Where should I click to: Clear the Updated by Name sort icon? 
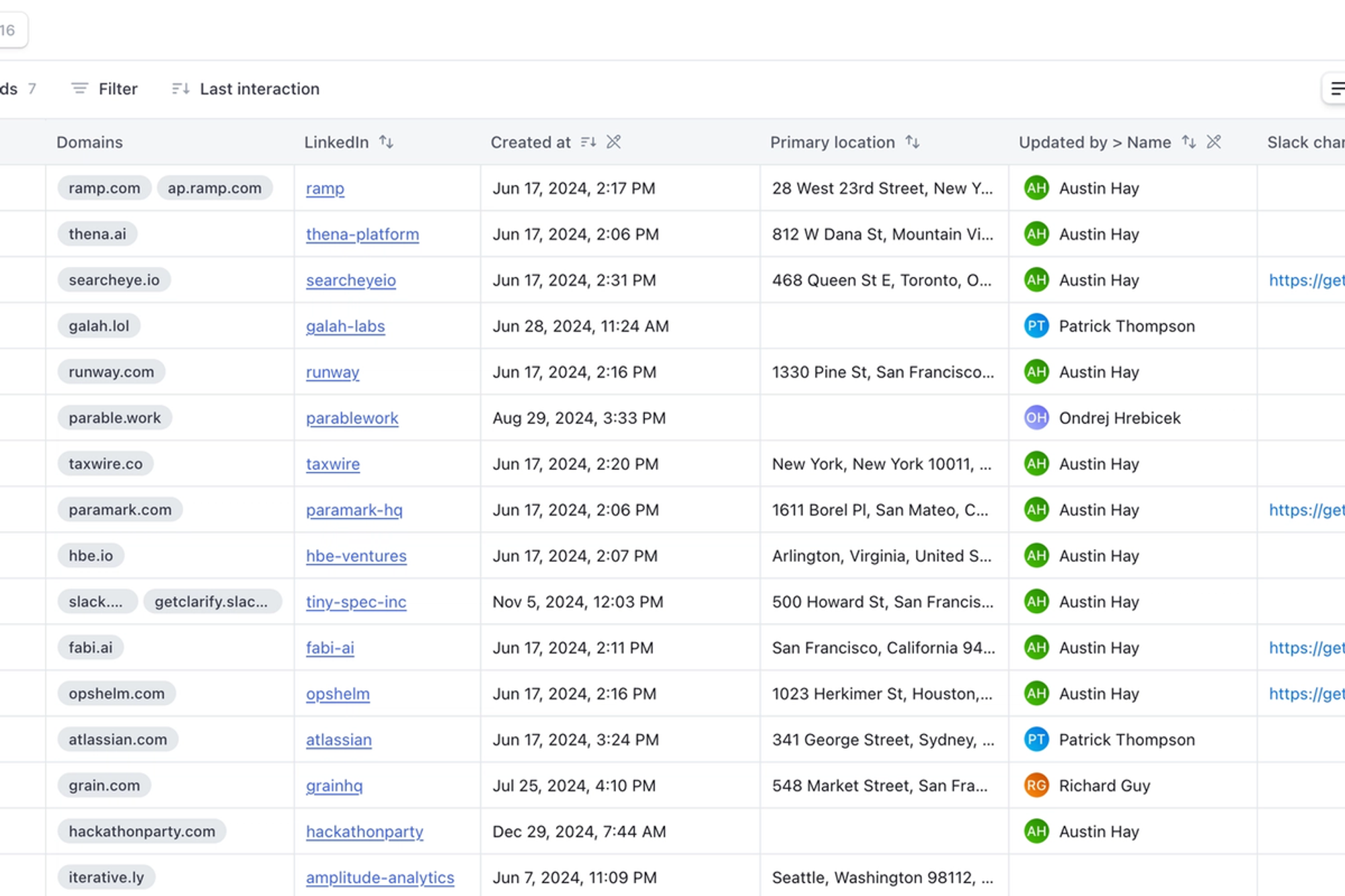click(x=1214, y=142)
